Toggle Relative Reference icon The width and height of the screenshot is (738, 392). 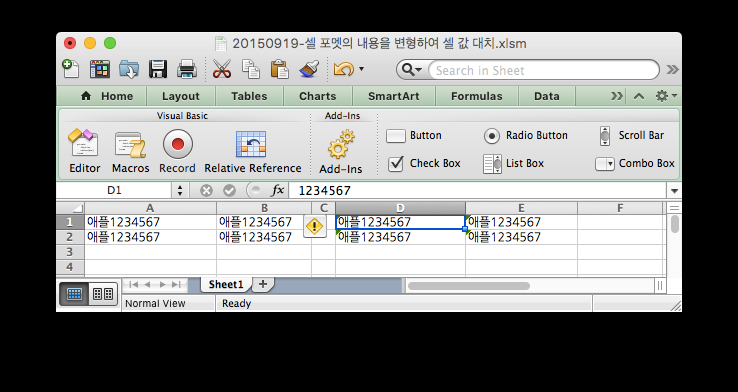coord(251,144)
